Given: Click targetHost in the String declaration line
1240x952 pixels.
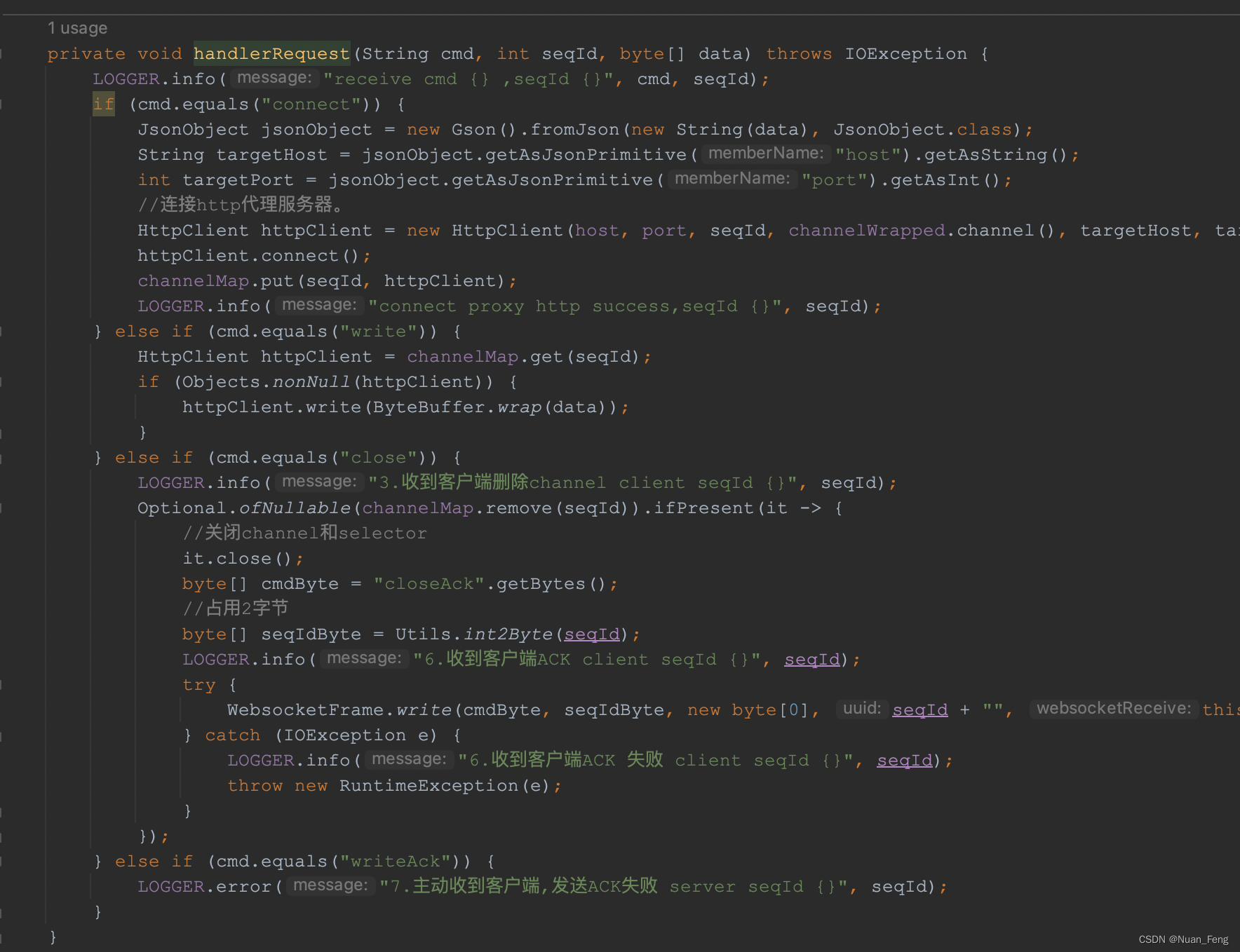Looking at the screenshot, I should coord(271,155).
